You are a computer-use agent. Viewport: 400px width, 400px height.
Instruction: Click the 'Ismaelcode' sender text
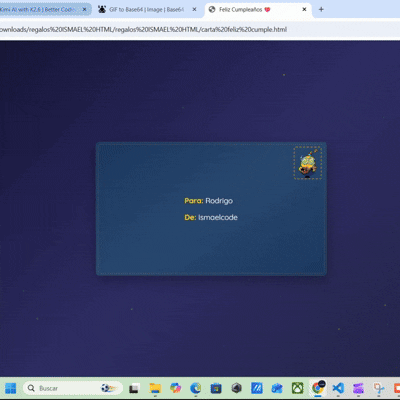point(218,217)
